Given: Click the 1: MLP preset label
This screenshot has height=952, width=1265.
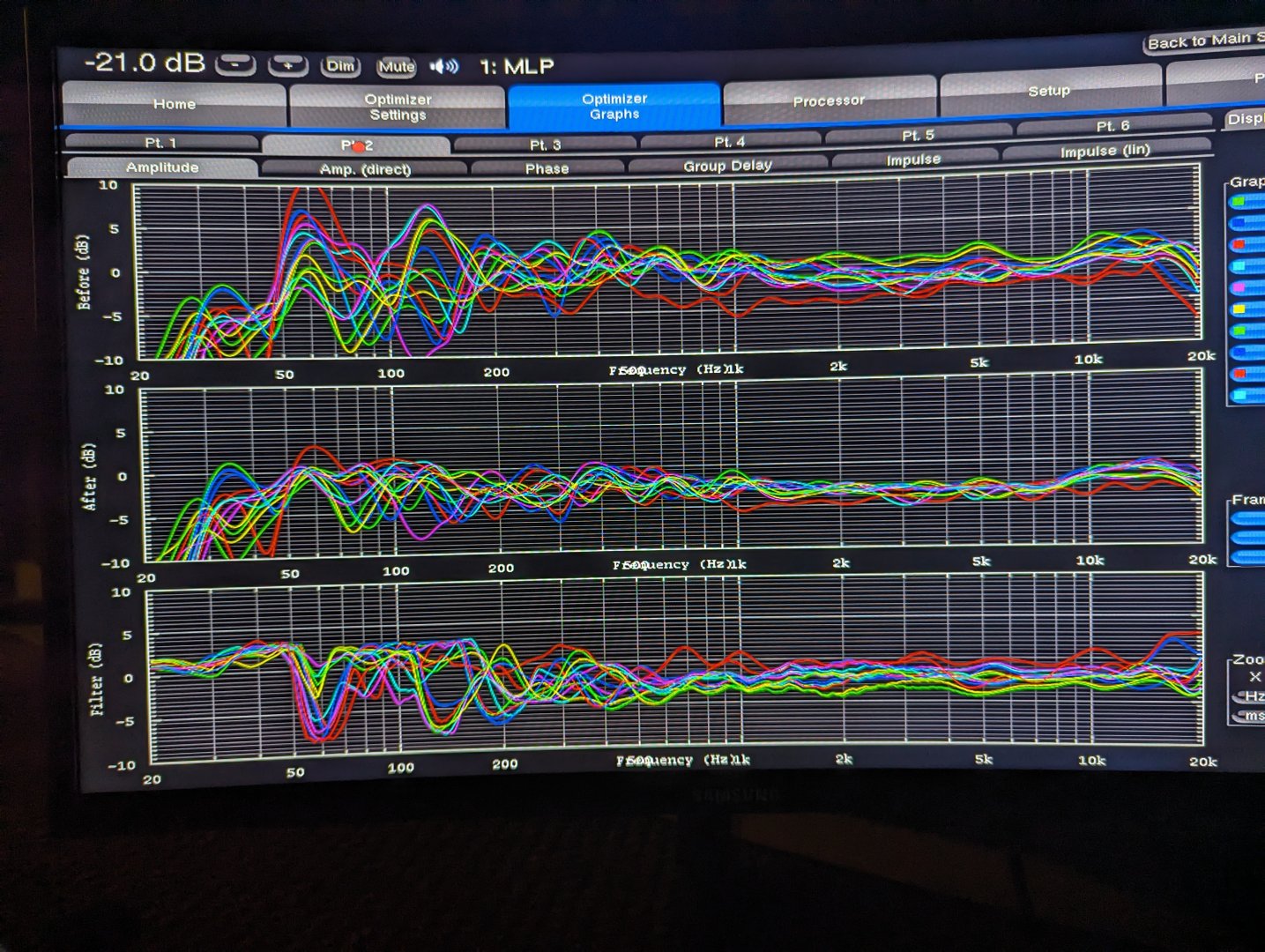Looking at the screenshot, I should point(517,67).
